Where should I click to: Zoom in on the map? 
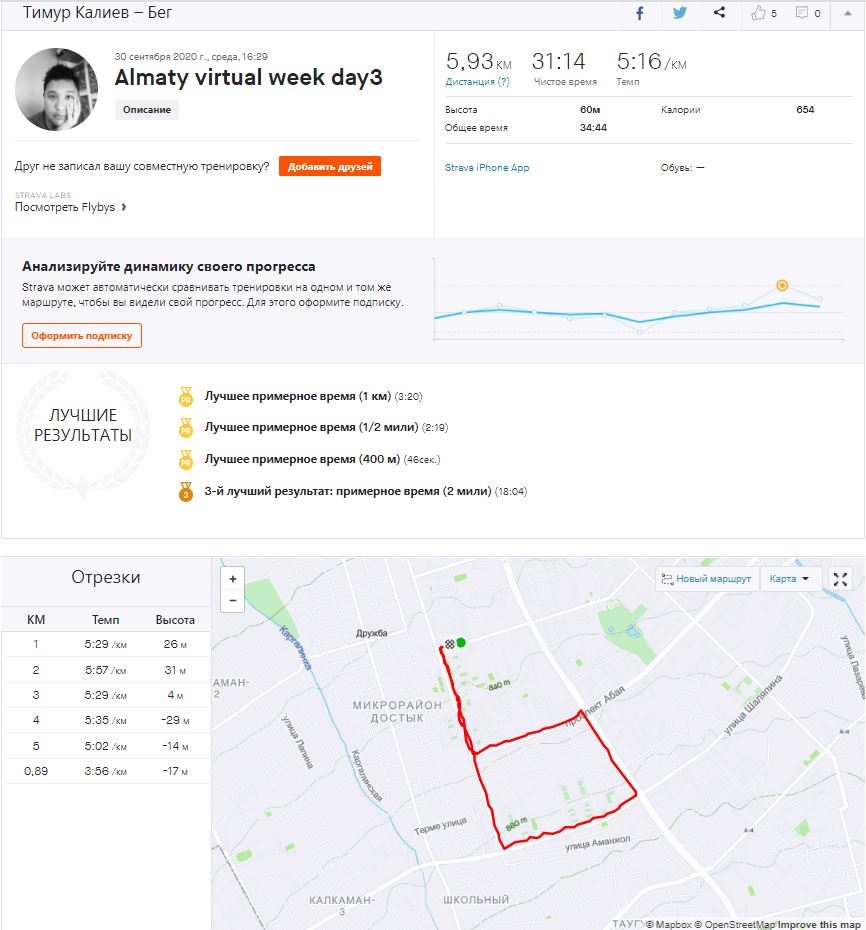point(233,579)
